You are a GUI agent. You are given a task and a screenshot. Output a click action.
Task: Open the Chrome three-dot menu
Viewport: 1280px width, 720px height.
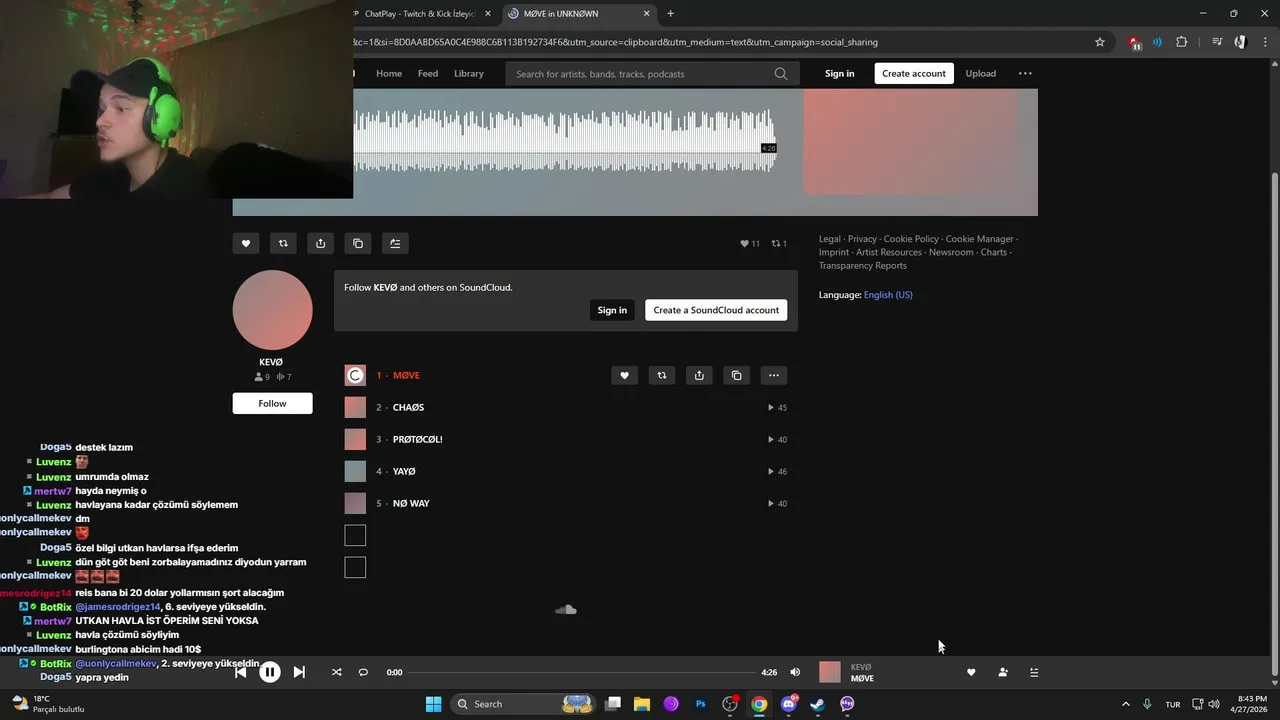(x=1264, y=42)
